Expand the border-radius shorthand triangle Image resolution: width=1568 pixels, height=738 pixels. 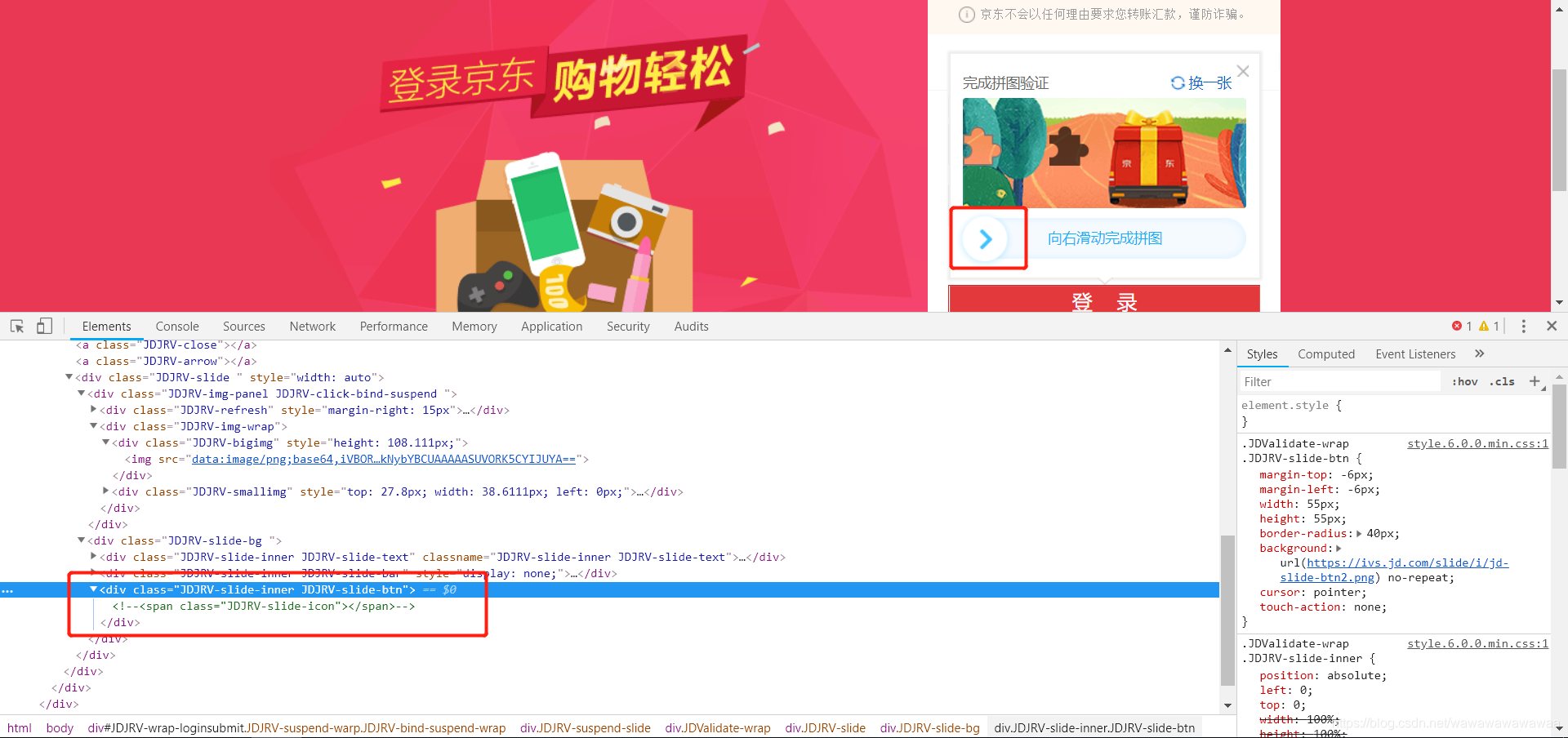[1359, 534]
